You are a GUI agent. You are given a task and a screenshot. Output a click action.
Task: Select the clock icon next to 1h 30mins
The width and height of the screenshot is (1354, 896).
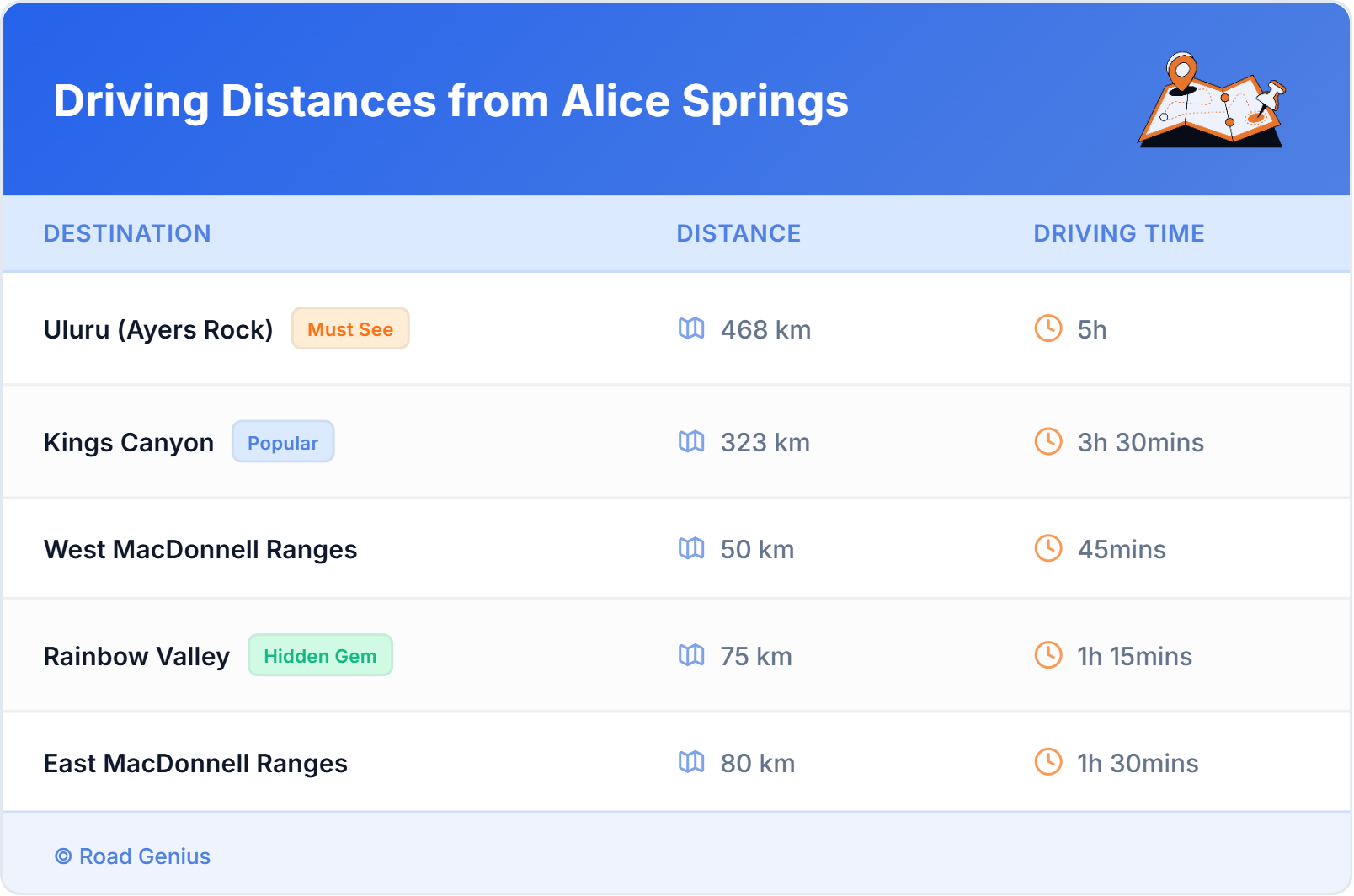tap(1048, 762)
